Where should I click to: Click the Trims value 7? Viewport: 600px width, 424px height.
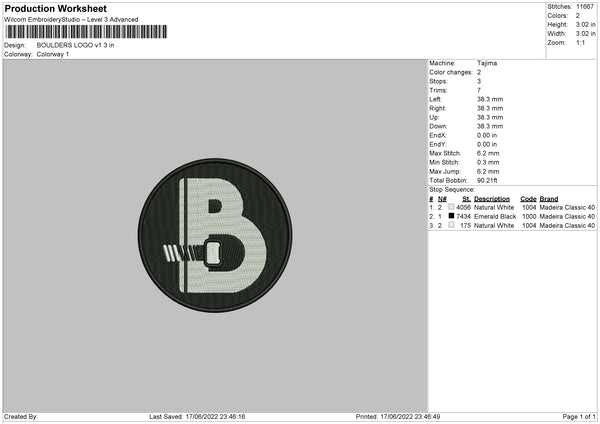[479, 90]
